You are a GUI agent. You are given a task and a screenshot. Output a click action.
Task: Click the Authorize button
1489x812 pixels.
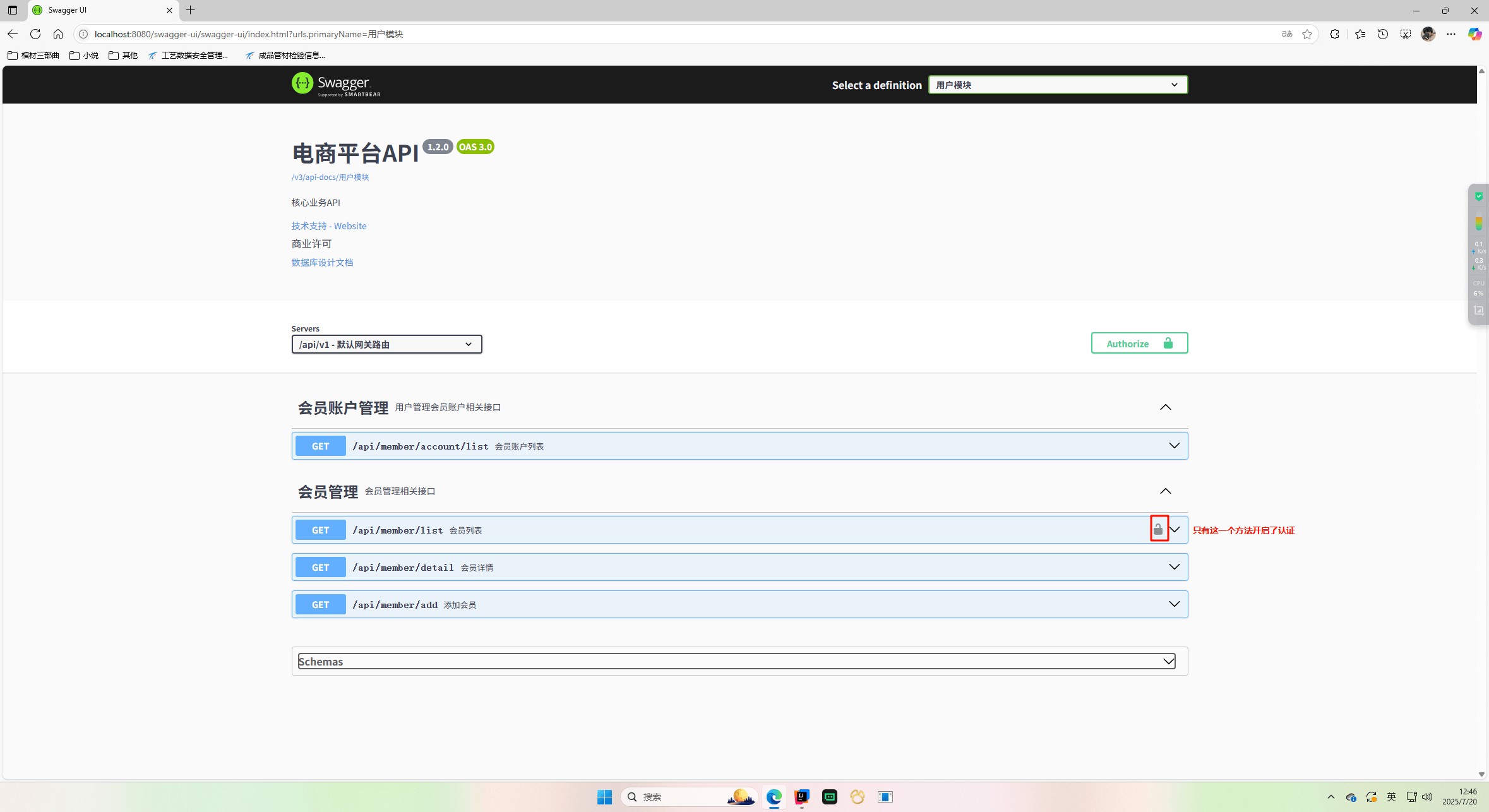pos(1139,343)
